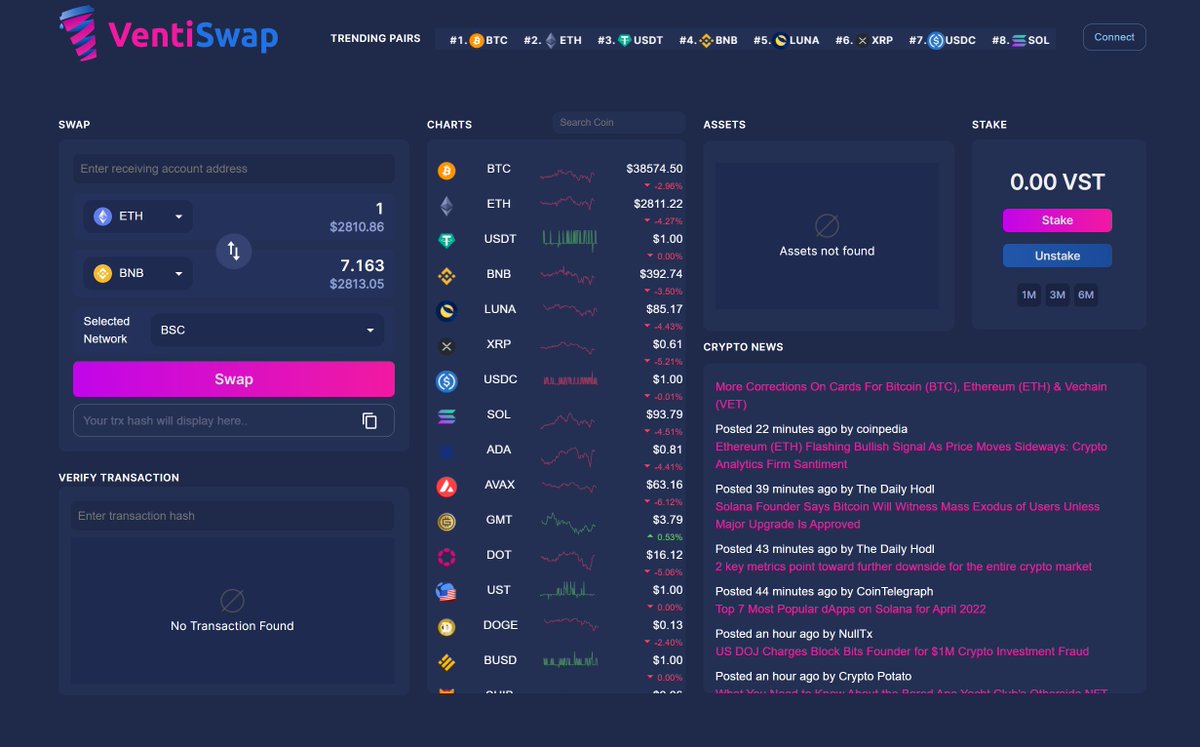This screenshot has height=747, width=1200.
Task: Open the BNB target token dropdown
Action: tap(138, 272)
